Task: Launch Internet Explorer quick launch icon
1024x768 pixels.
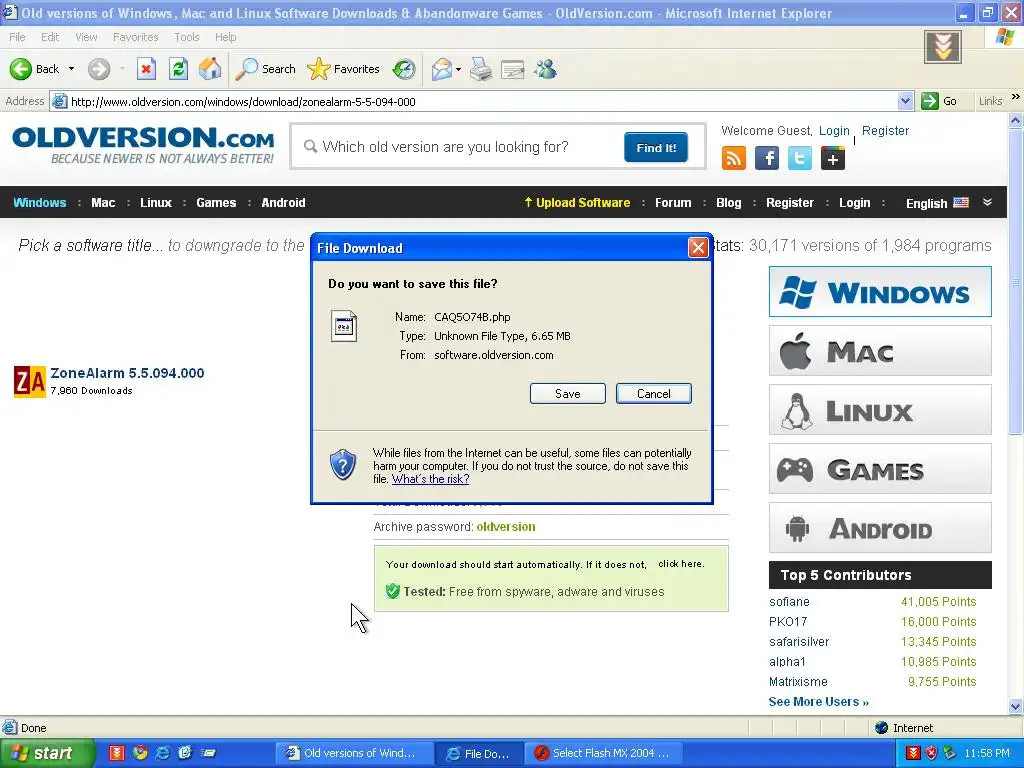Action: point(162,753)
